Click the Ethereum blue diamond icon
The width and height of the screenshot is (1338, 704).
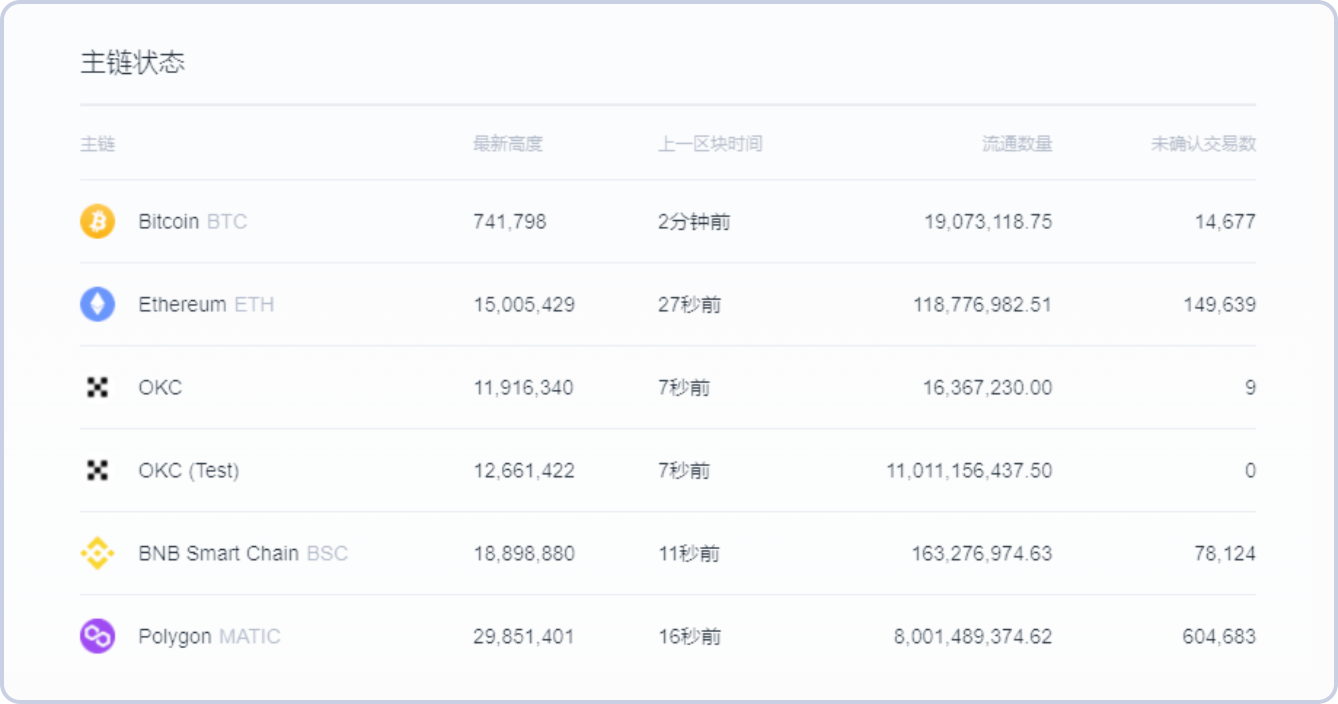click(97, 304)
